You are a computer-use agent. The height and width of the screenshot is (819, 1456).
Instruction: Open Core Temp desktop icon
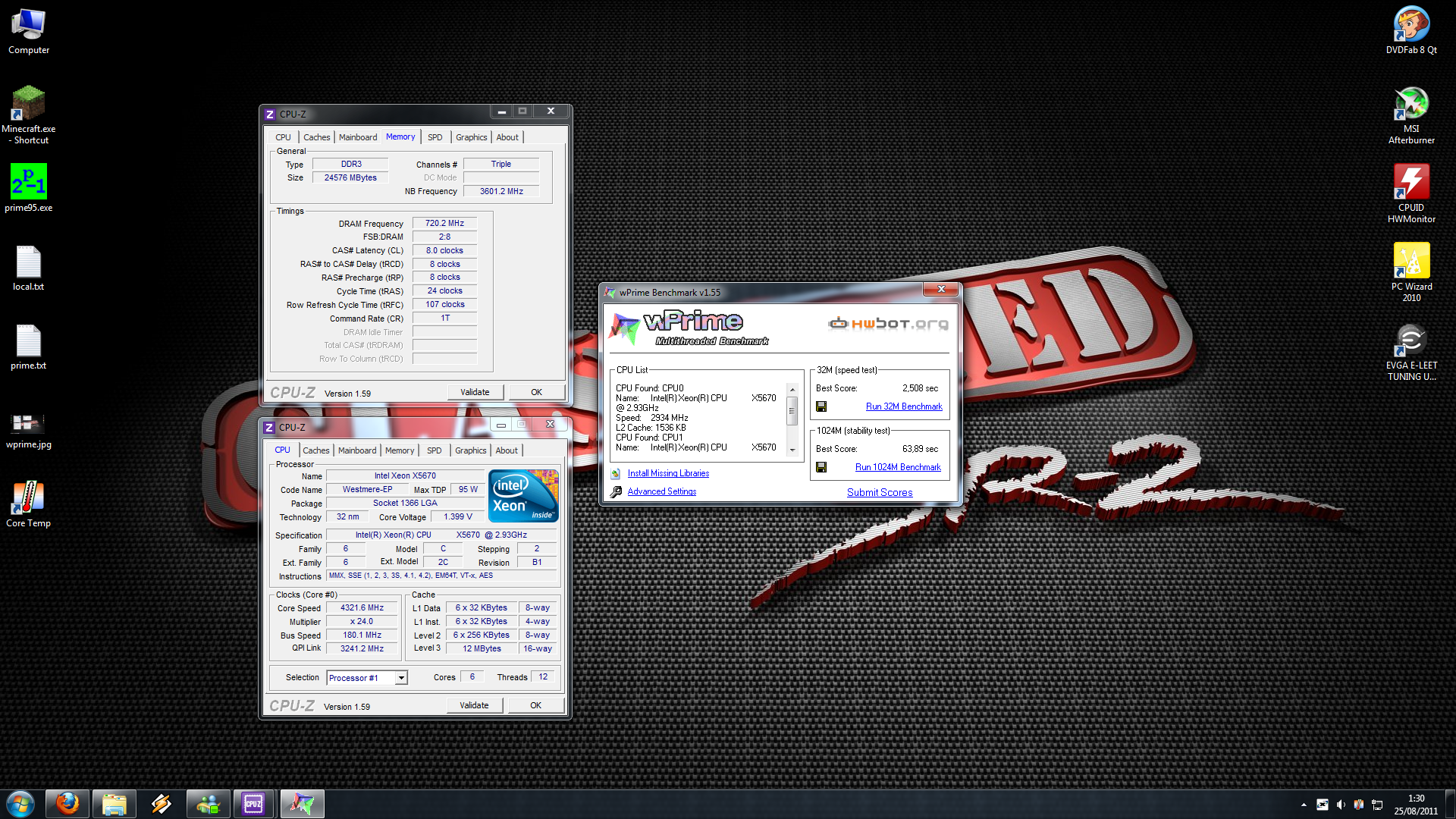tap(29, 504)
